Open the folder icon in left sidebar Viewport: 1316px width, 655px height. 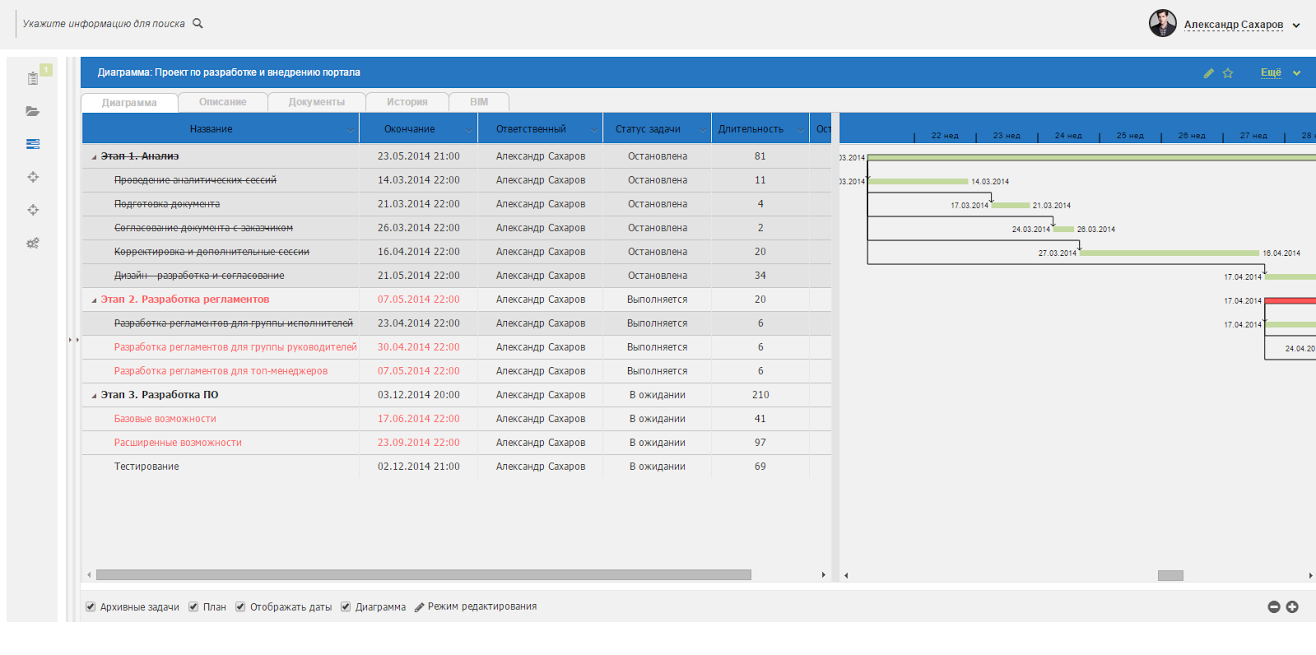(x=33, y=111)
